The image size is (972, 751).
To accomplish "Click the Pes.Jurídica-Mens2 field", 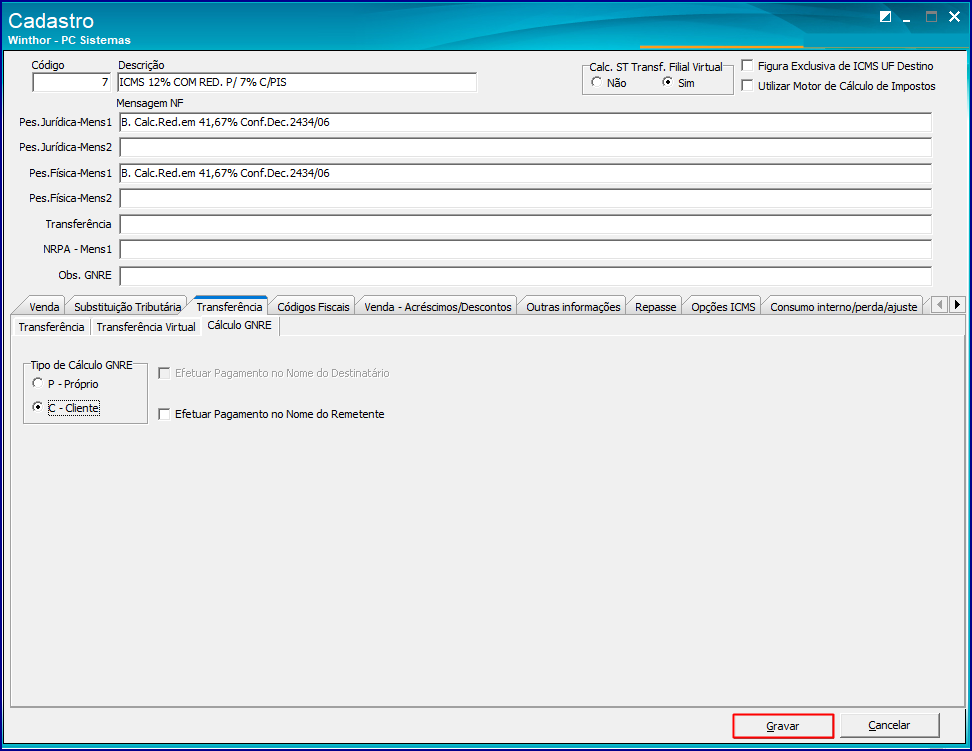I will coord(525,147).
